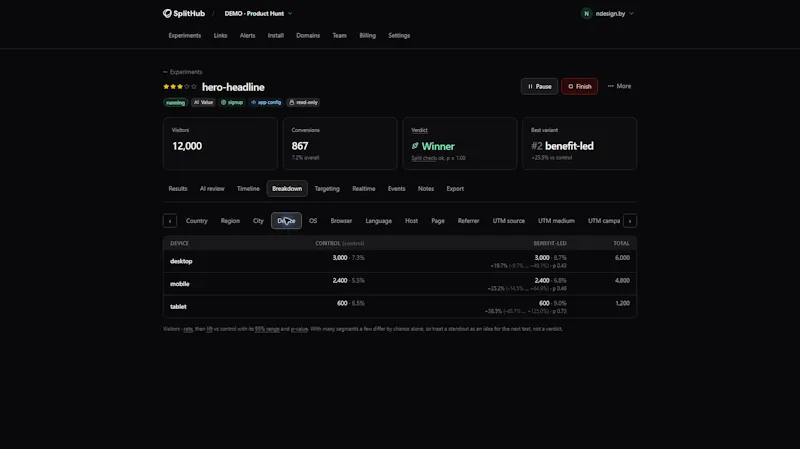800x449 pixels.
Task: Click the N user avatar
Action: click(x=586, y=14)
